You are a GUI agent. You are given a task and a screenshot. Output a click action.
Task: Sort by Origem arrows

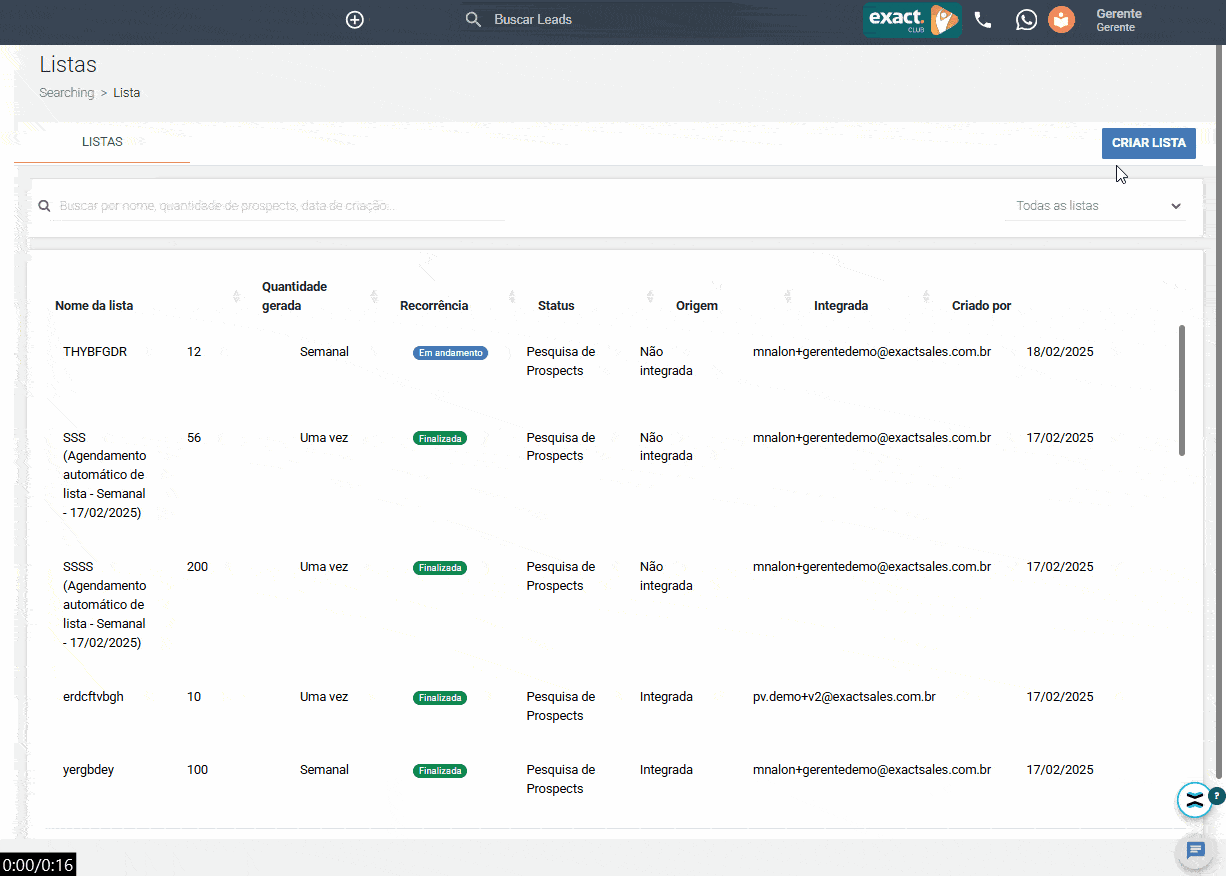(x=788, y=296)
